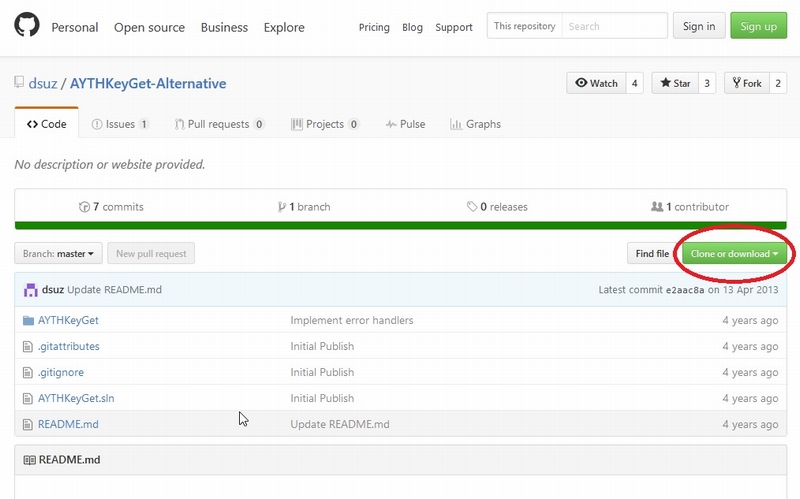
Task: Click the file icon beside .gitignore
Action: point(28,372)
